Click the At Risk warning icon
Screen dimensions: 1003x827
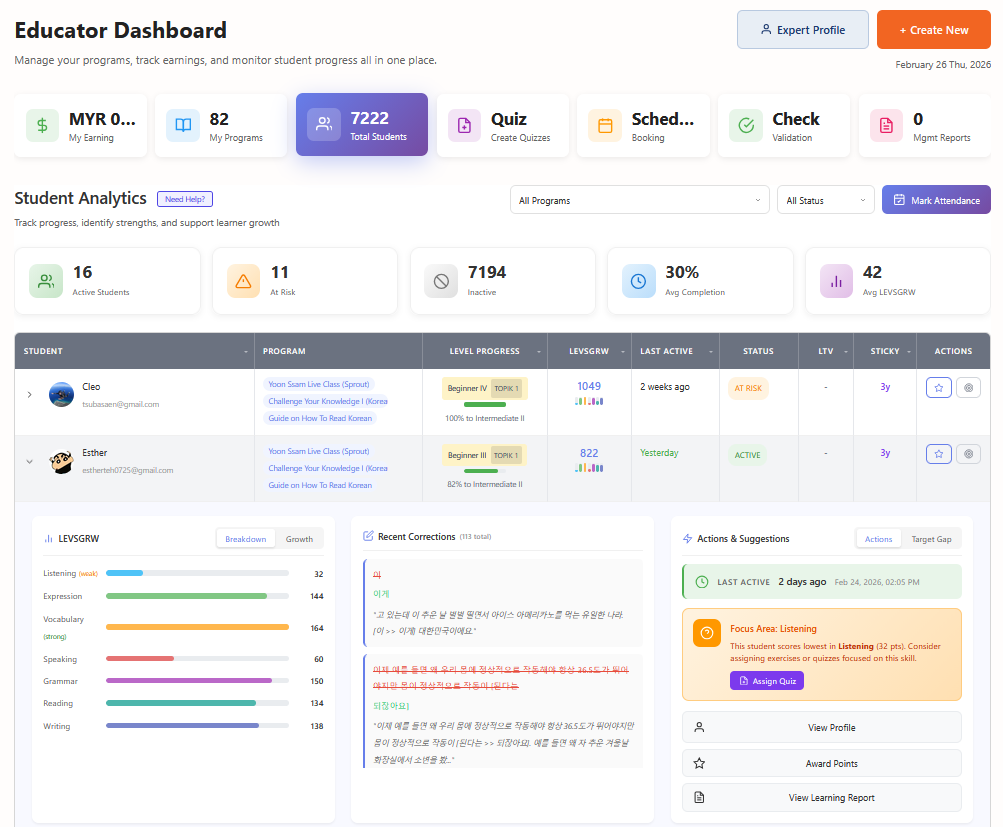pyautogui.click(x=243, y=282)
